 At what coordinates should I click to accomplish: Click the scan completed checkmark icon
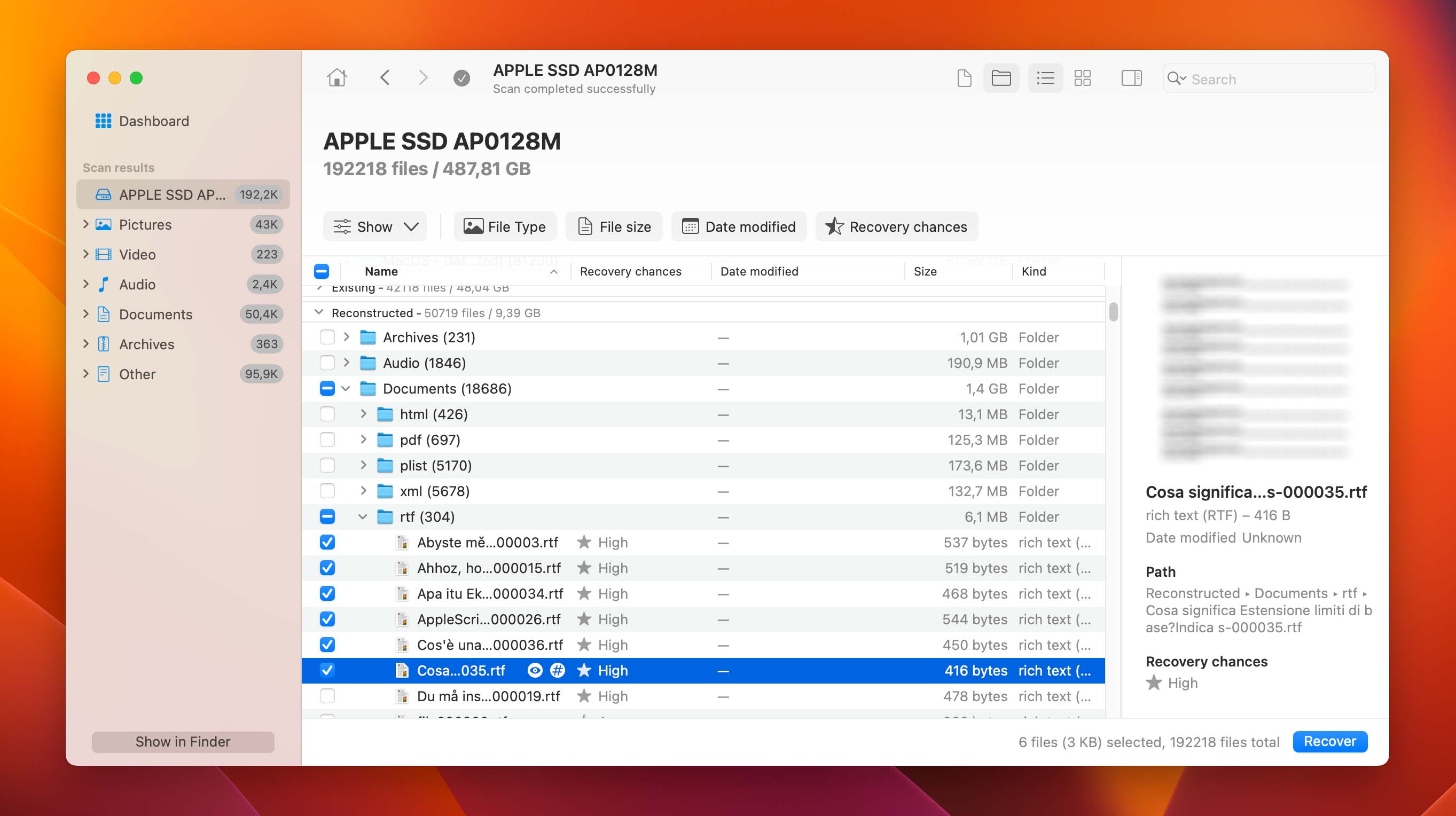(x=462, y=78)
